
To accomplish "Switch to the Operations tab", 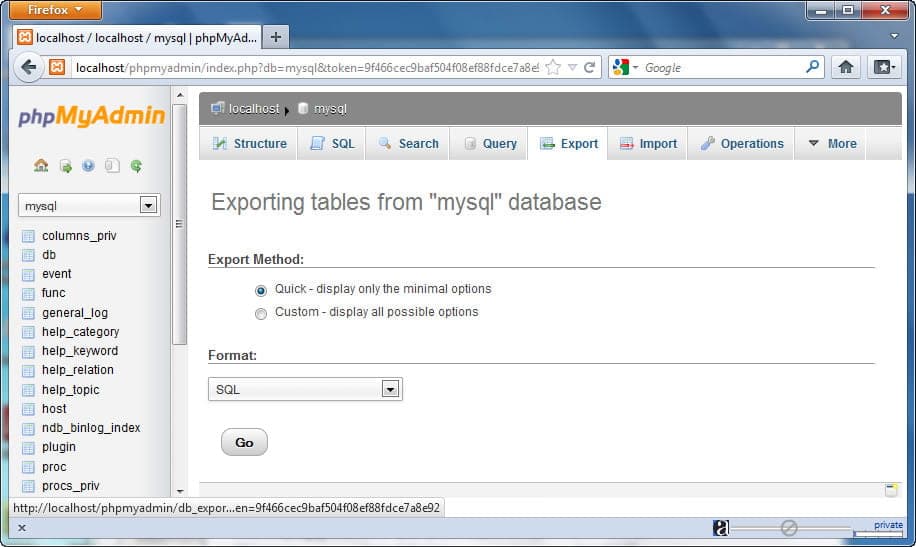I will tap(741, 143).
